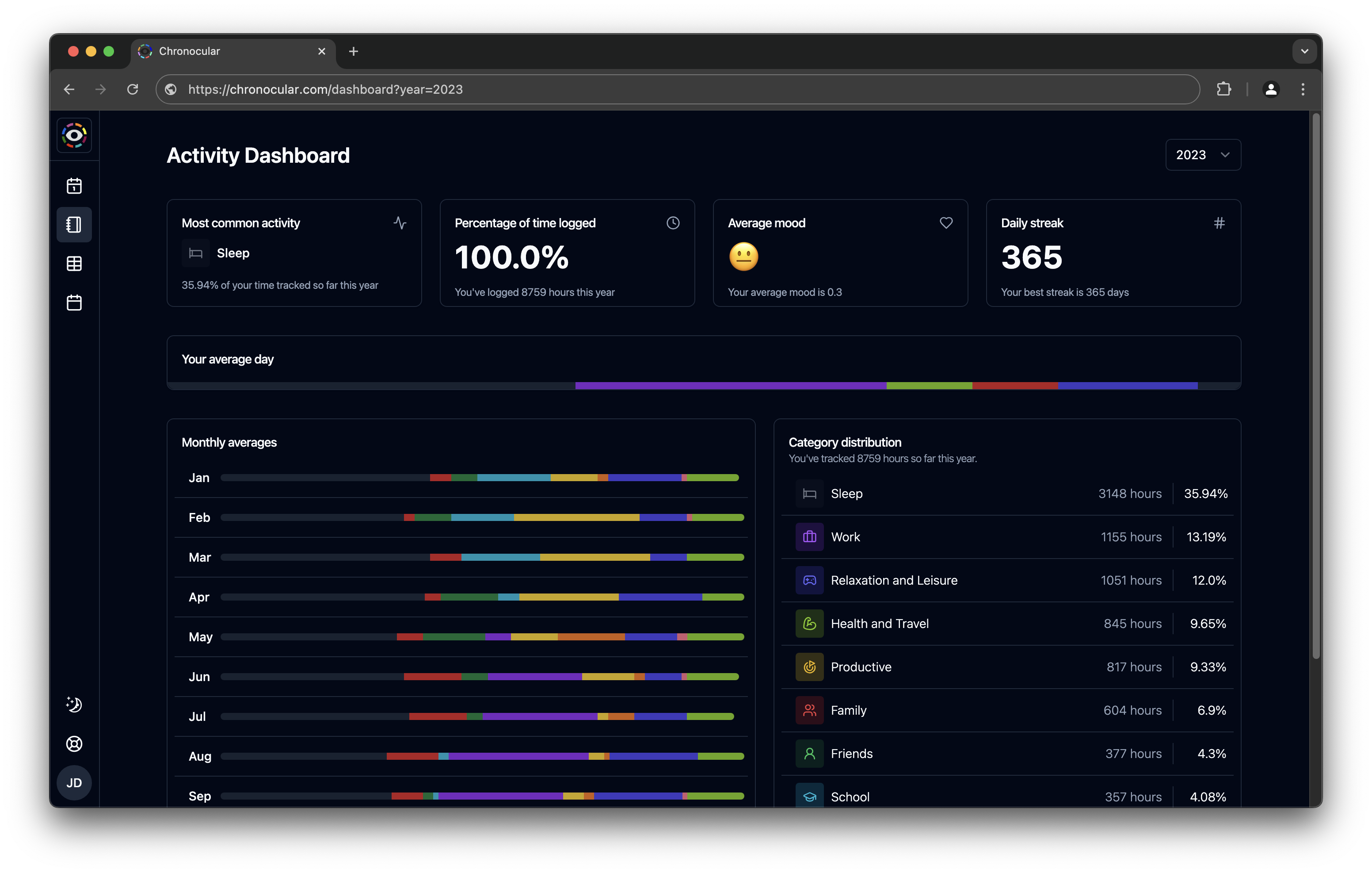
Task: Click the Health and Travel bicep icon
Action: [x=810, y=624]
